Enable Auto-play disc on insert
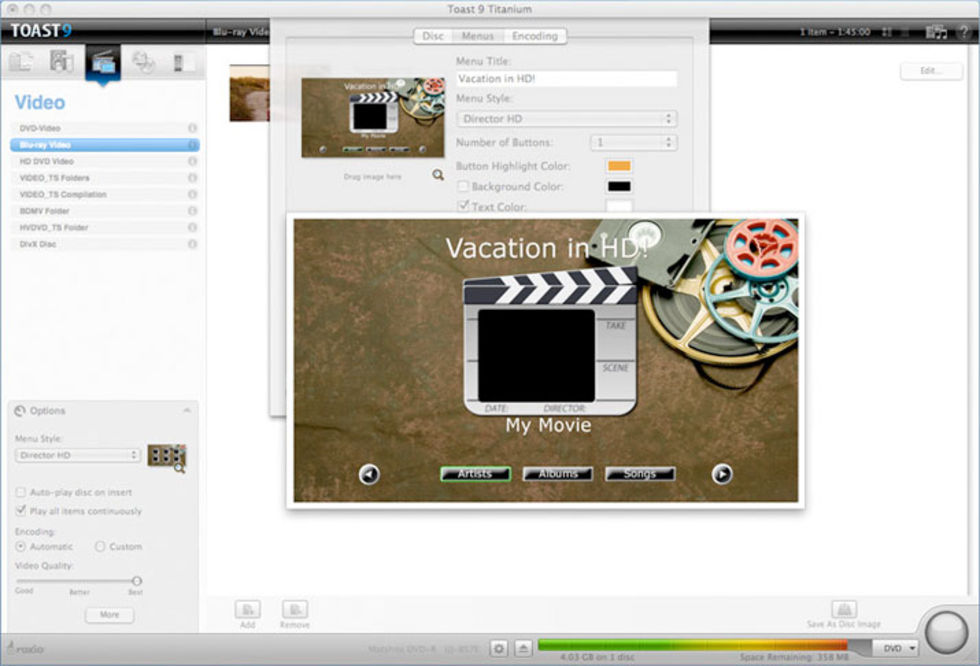980x666 pixels. coord(21,493)
